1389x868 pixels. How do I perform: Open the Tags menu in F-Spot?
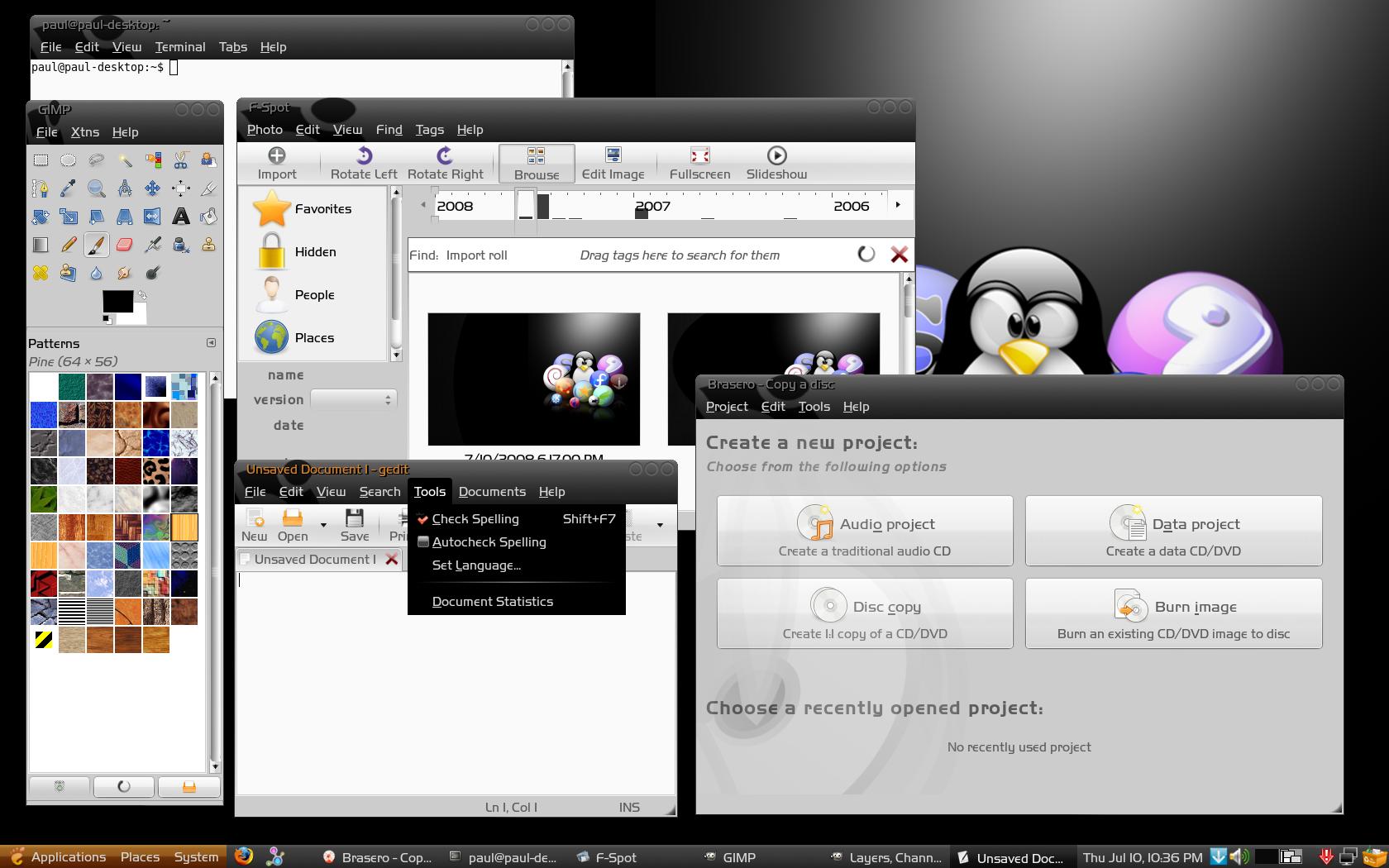[x=429, y=130]
